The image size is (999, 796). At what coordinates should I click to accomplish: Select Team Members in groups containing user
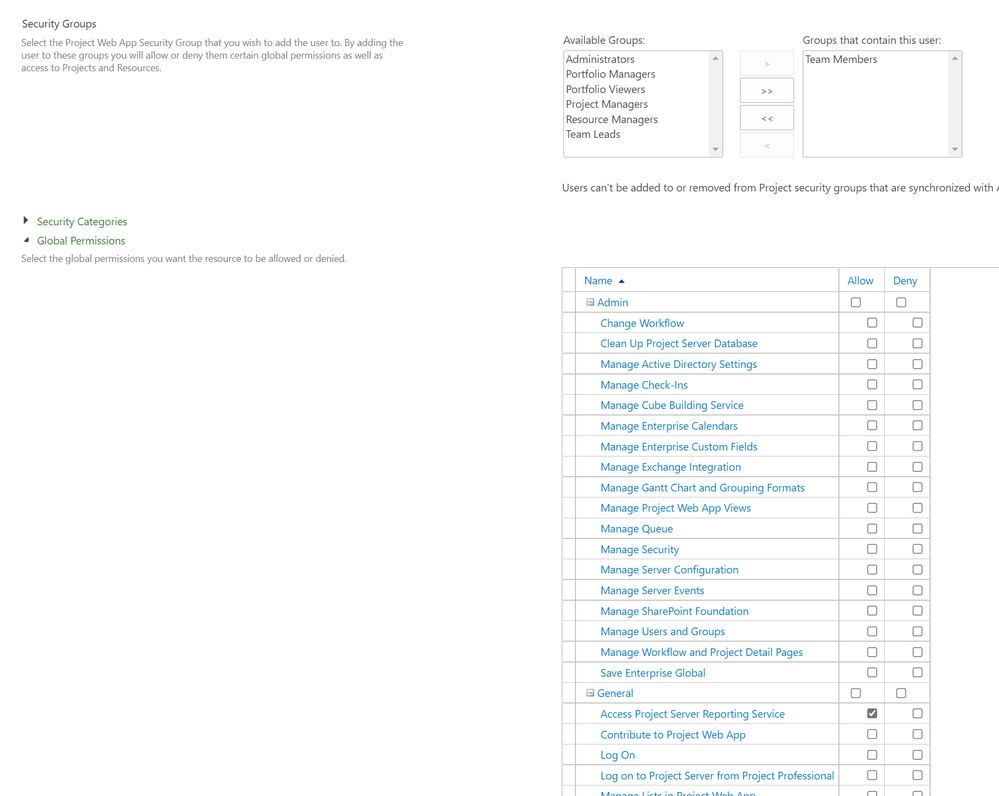(x=841, y=59)
